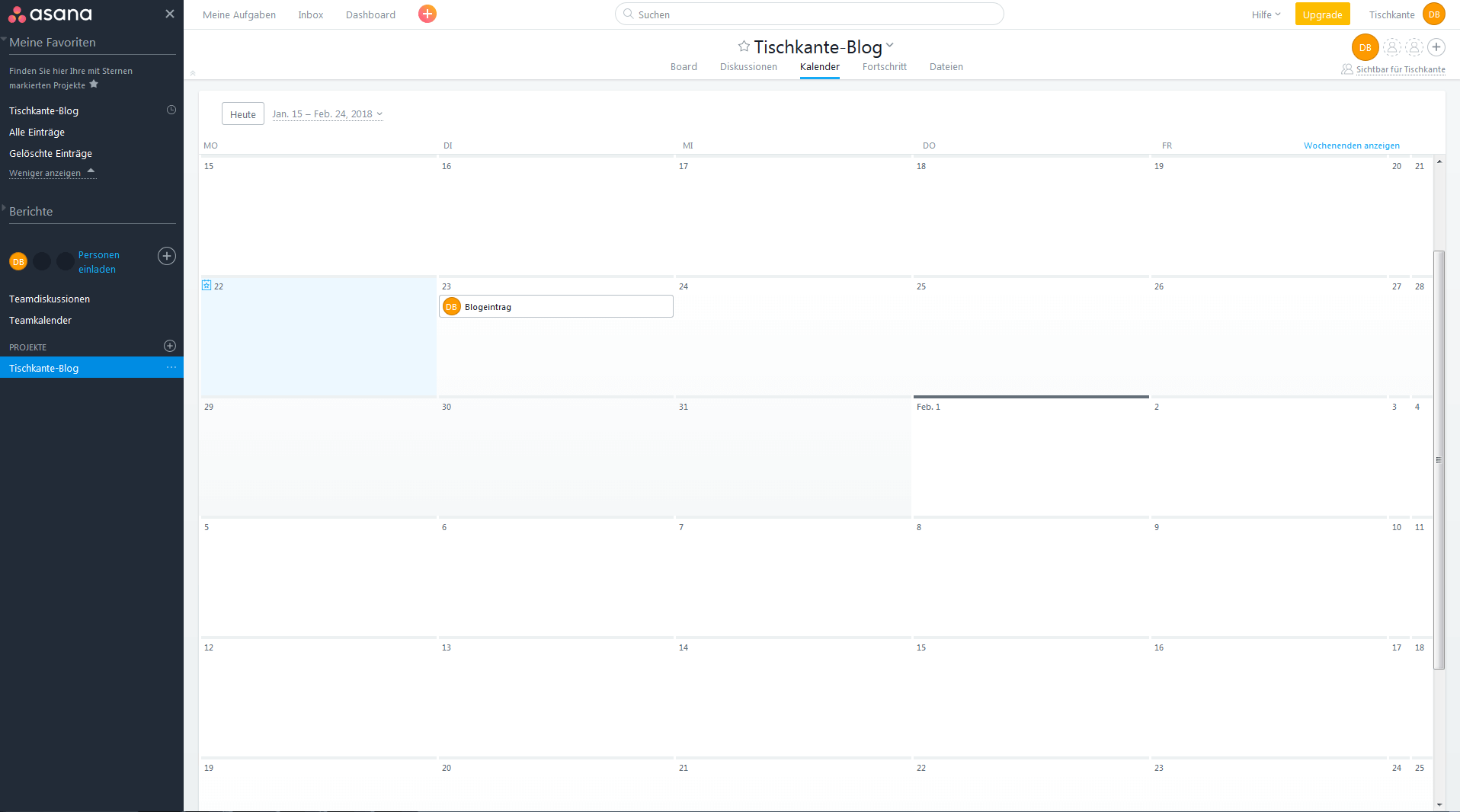Expand the Berichte section
1460x812 pixels.
tap(4, 208)
